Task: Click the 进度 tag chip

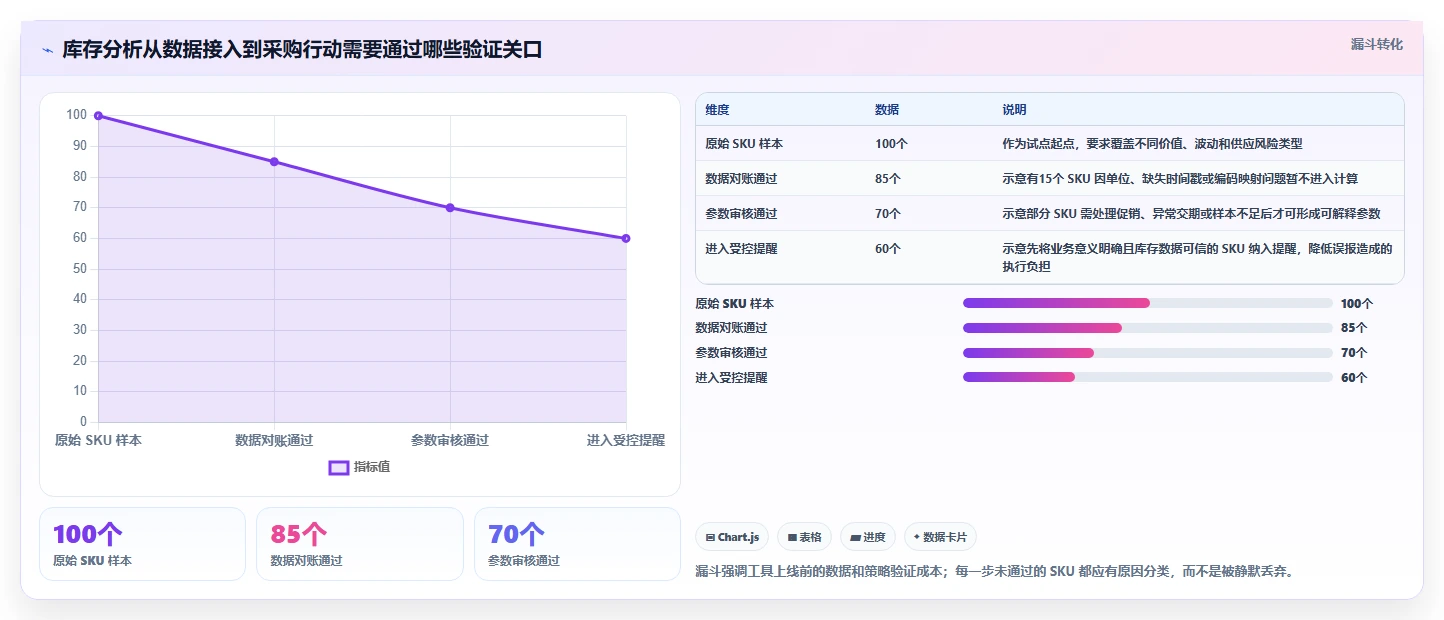Action: [x=868, y=537]
